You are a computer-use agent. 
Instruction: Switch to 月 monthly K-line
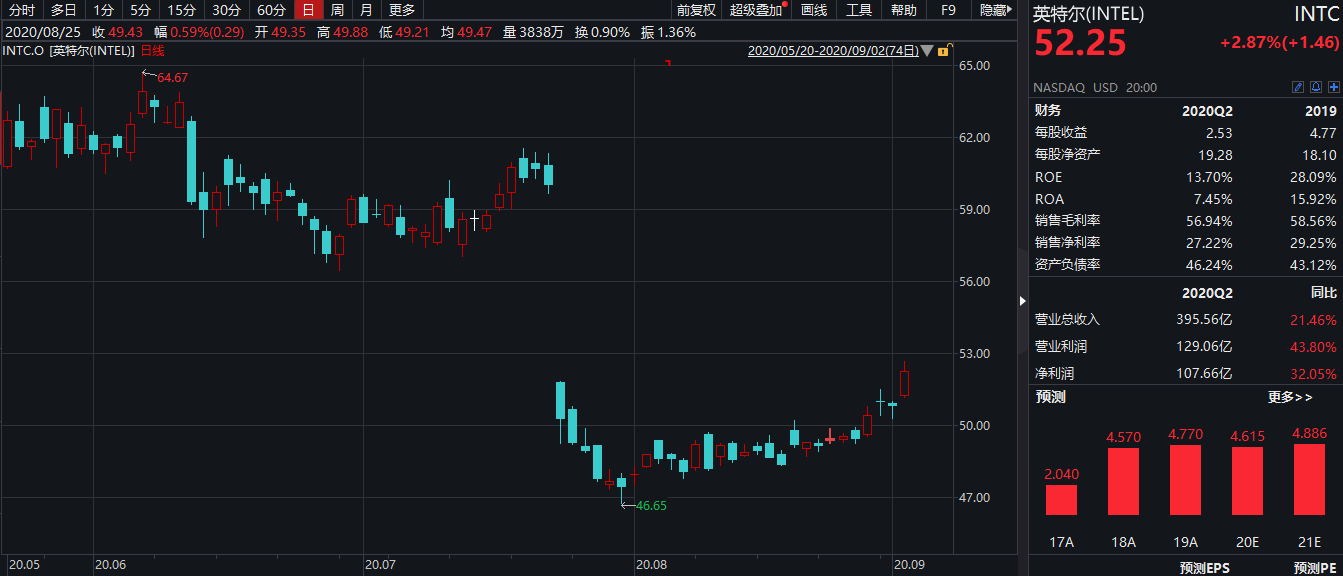point(366,10)
